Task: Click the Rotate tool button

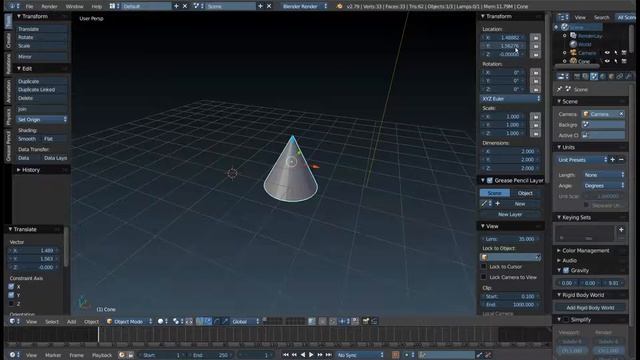Action: pyautogui.click(x=41, y=38)
